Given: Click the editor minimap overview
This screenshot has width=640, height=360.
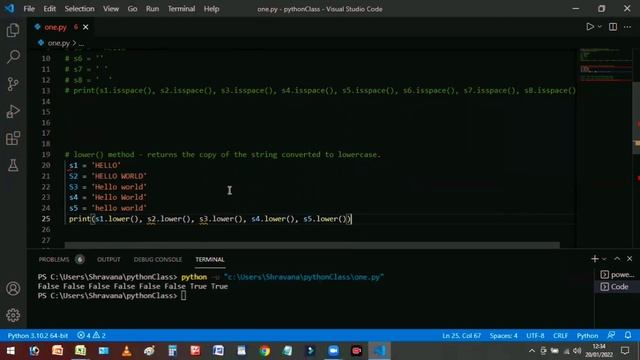Looking at the screenshot, I should [x=605, y=65].
